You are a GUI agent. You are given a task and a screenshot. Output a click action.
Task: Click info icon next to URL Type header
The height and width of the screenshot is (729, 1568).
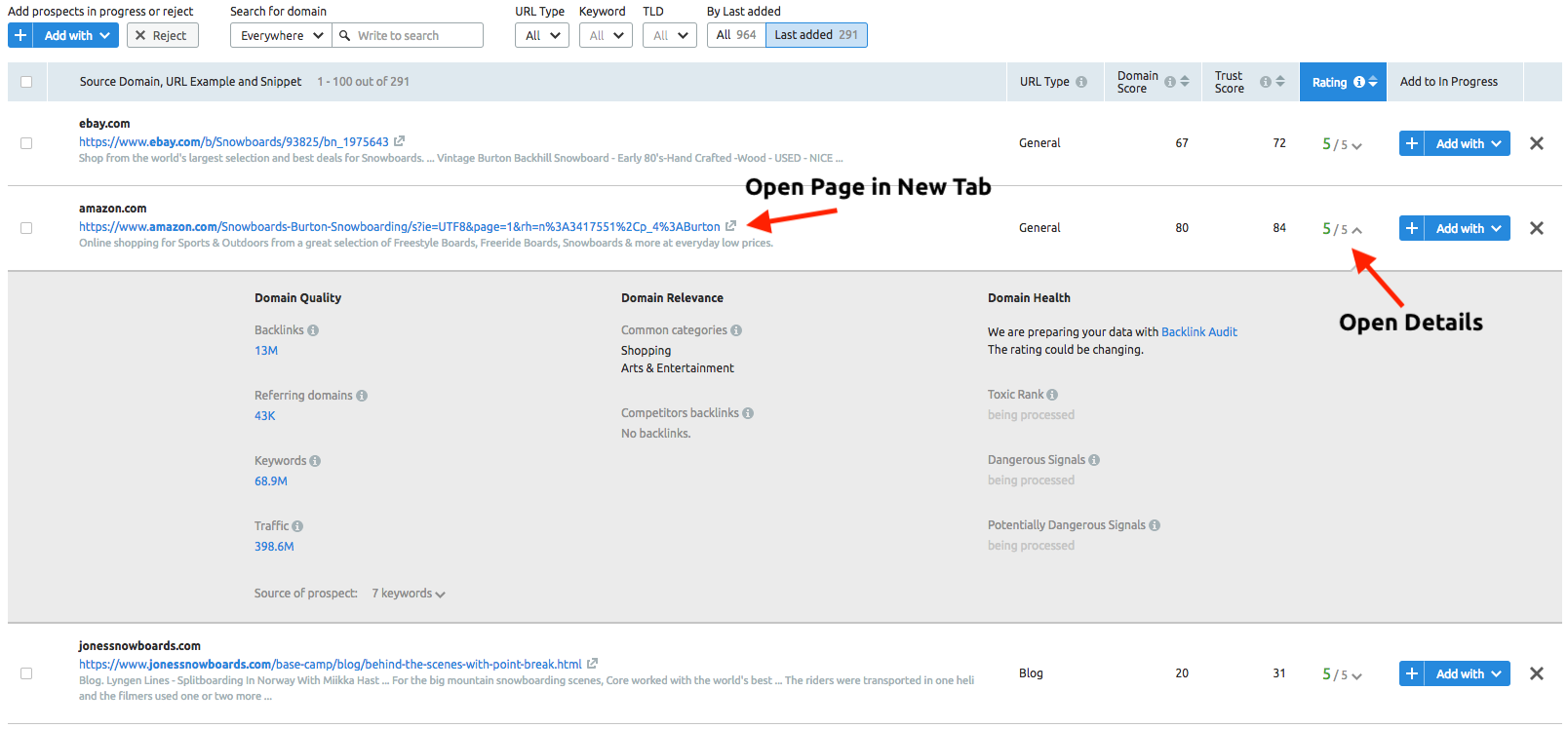1081,82
